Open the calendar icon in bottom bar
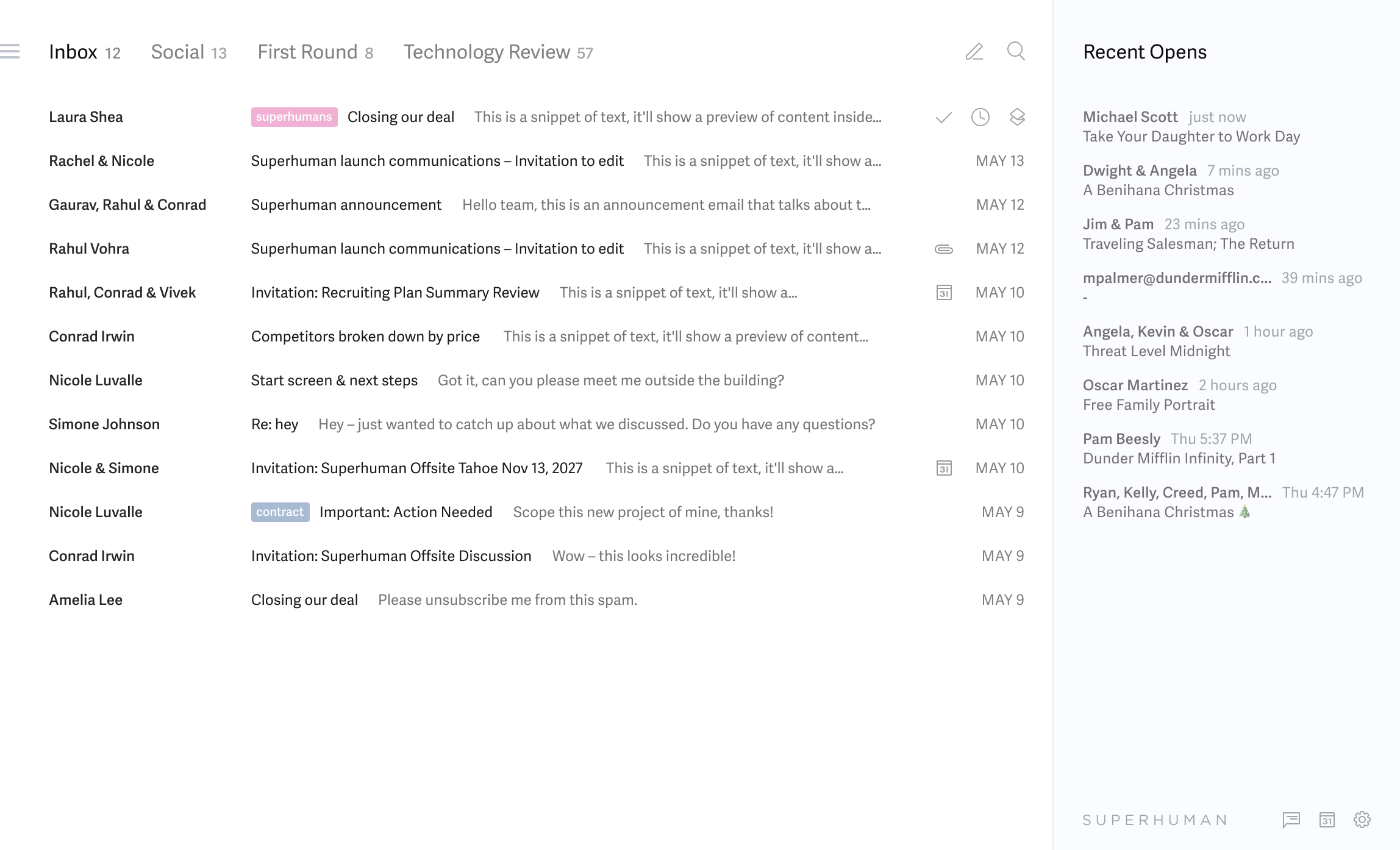The image size is (1400, 850). tap(1327, 820)
